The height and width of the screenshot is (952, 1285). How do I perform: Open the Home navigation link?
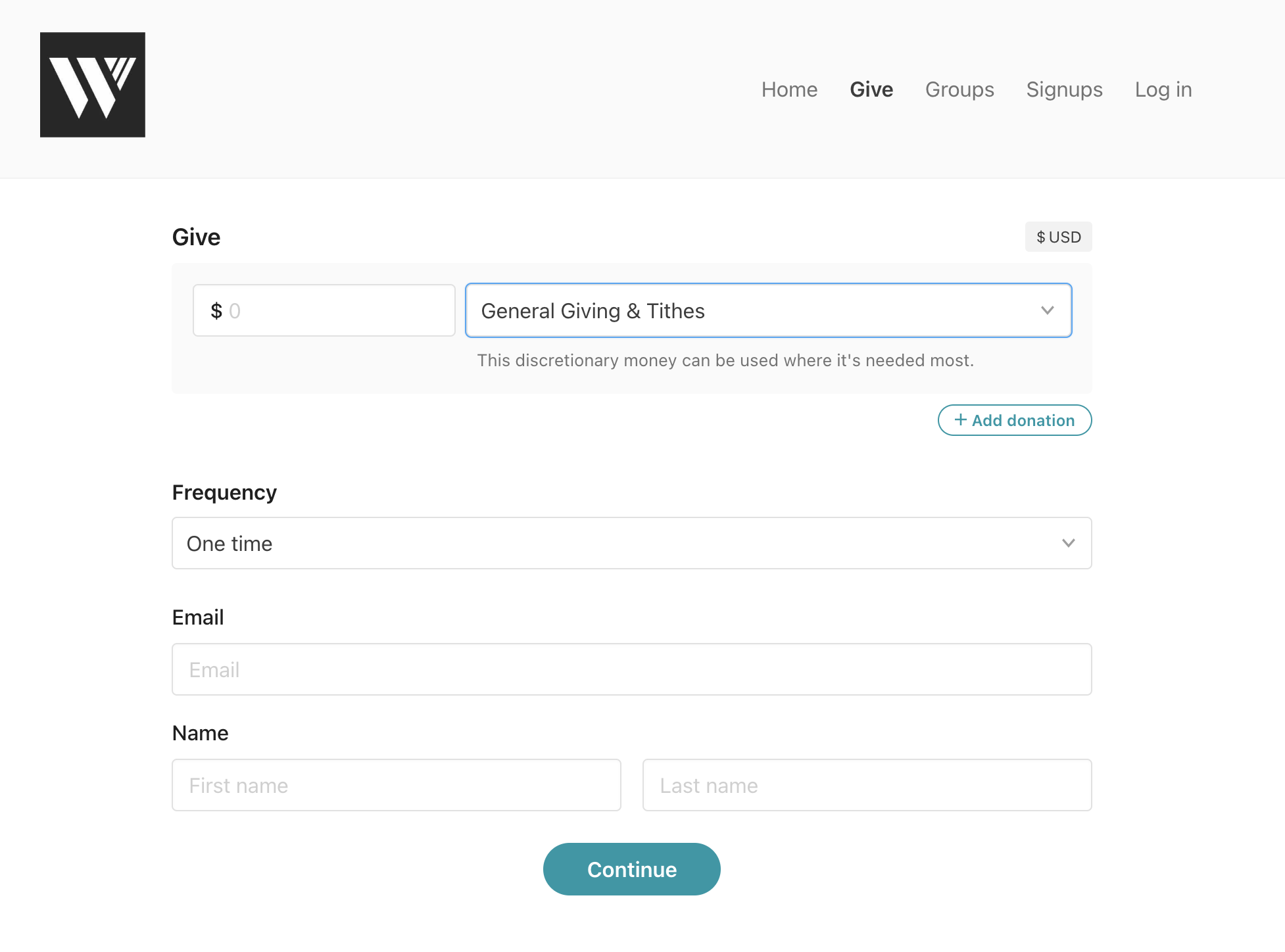(789, 89)
